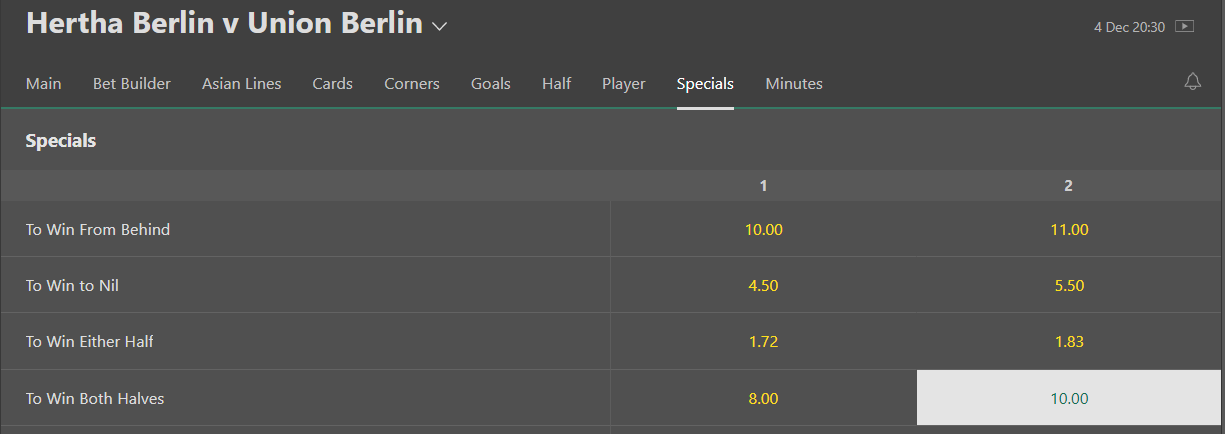Screen dimensions: 1225x434
Task: Select the Half tab
Action: click(x=557, y=84)
